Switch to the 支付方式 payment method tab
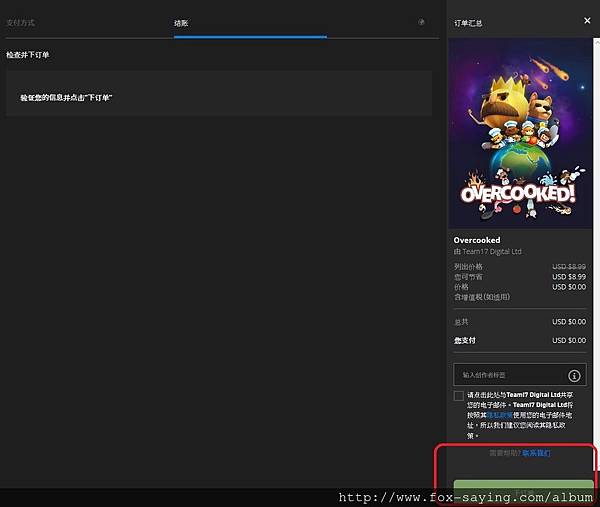 tap(21, 23)
